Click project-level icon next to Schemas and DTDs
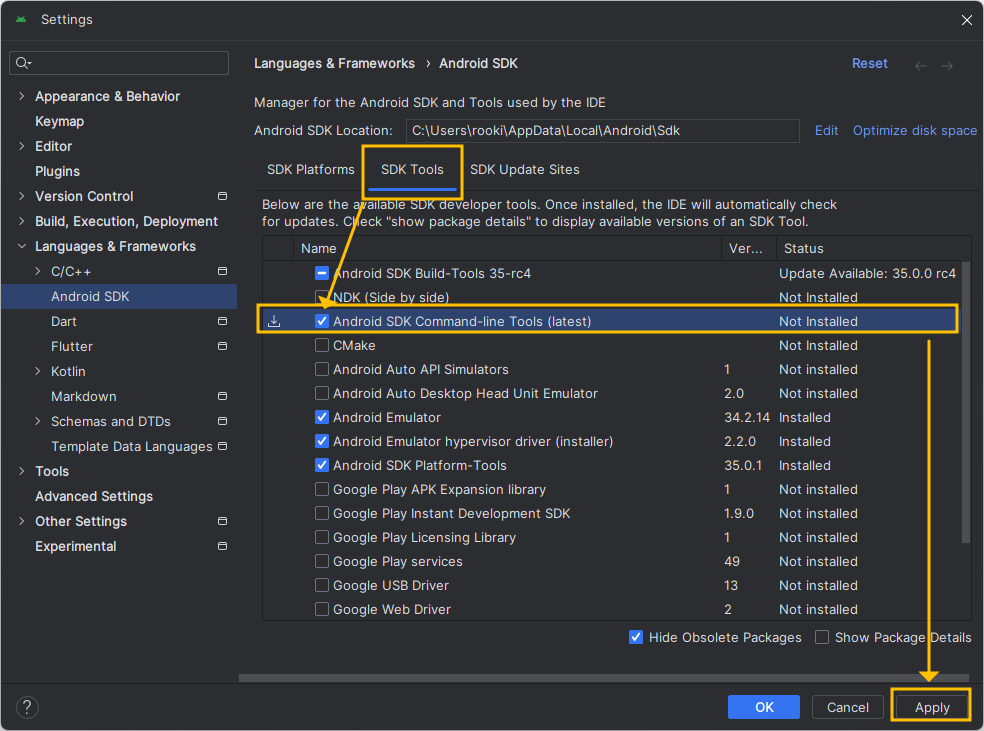The height and width of the screenshot is (731, 984). (x=222, y=421)
